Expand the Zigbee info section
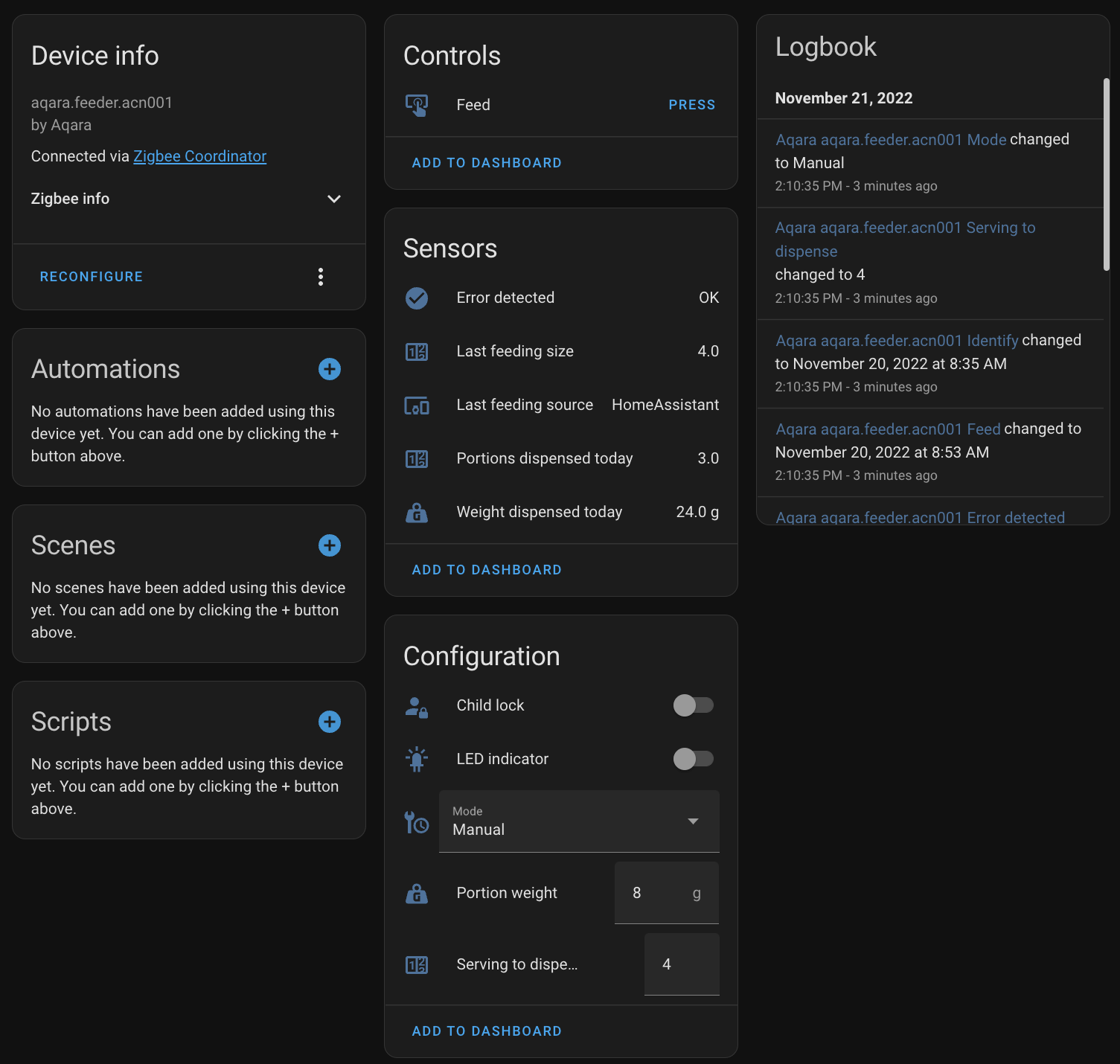Screen dimensions: 1120x1064 pyautogui.click(x=334, y=199)
